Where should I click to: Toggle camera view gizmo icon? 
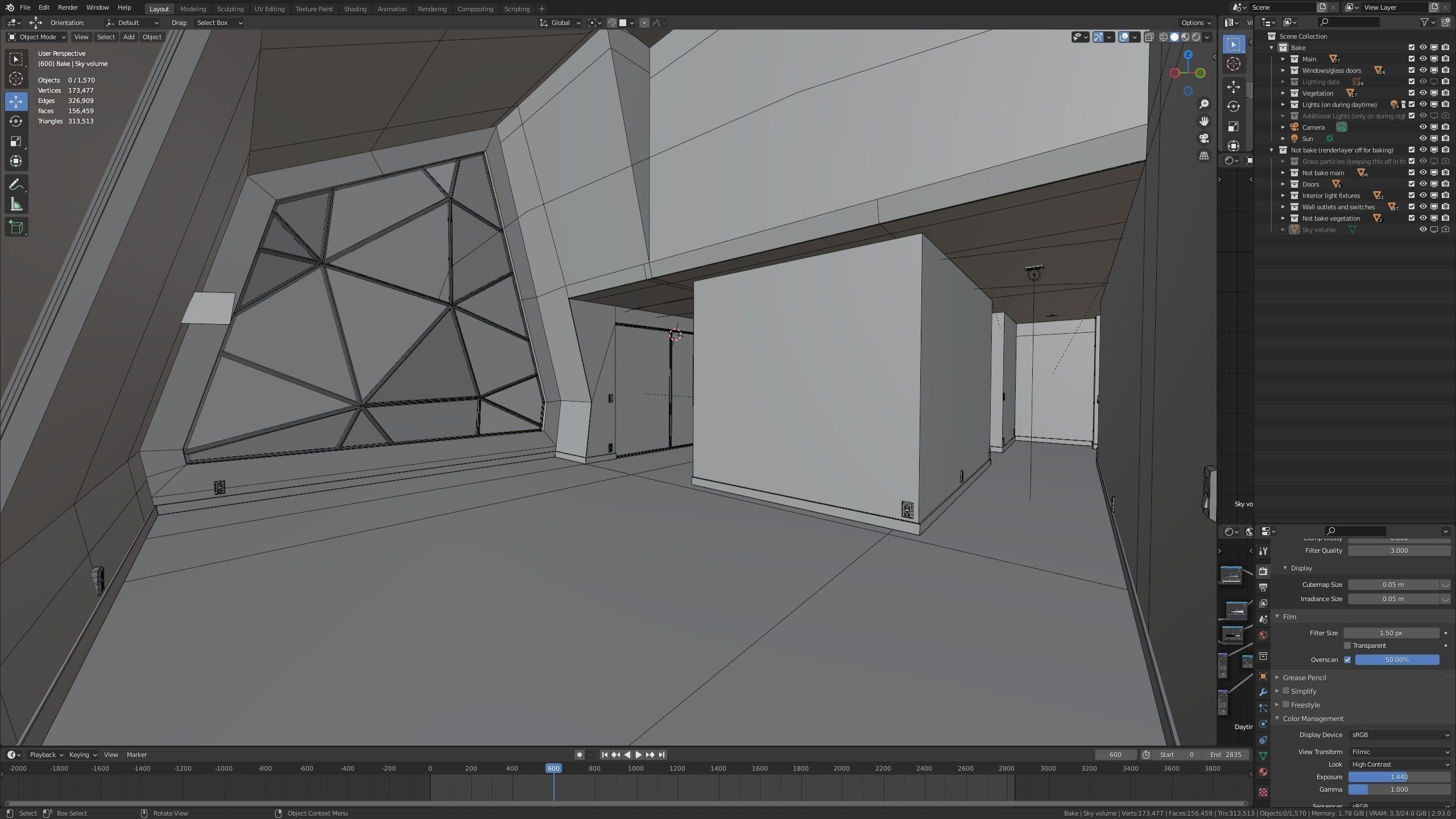(1203, 138)
